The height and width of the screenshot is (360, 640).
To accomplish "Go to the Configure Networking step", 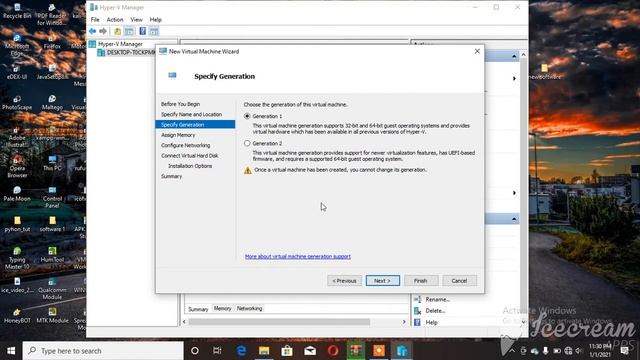I will 186,145.
